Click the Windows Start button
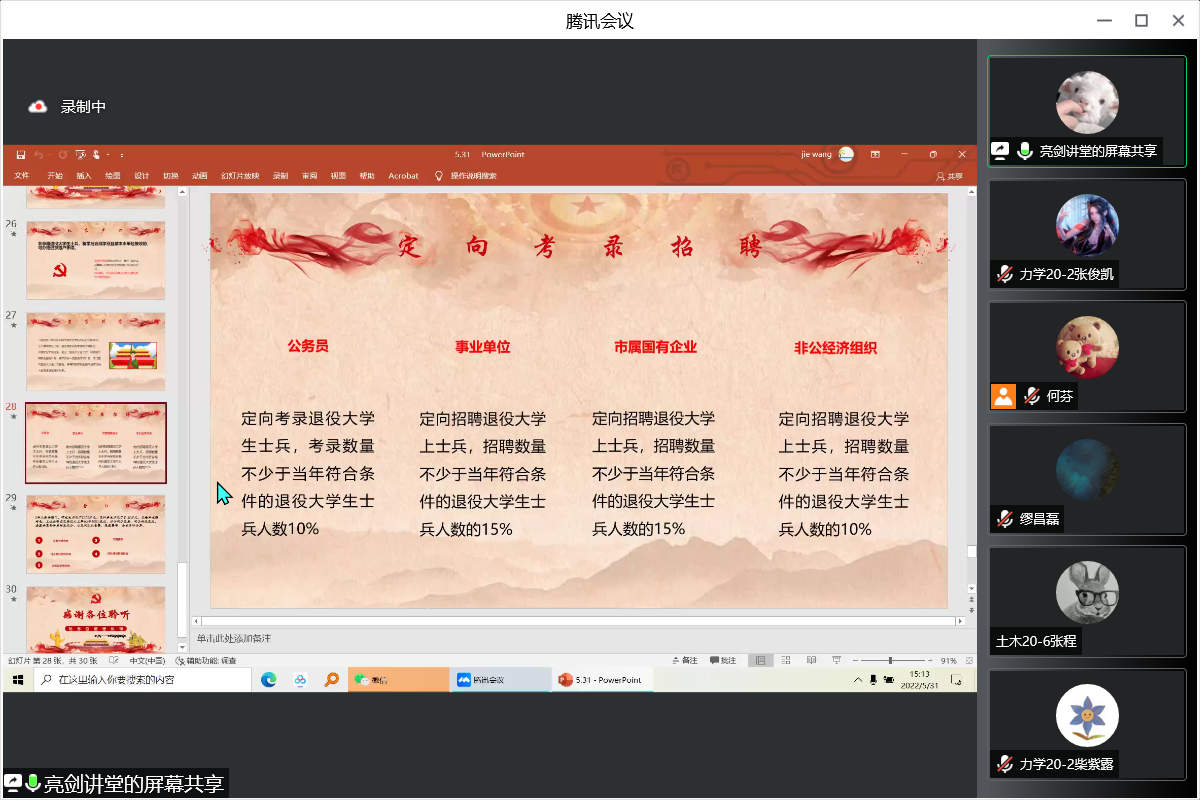This screenshot has width=1200, height=800. pyautogui.click(x=18, y=680)
